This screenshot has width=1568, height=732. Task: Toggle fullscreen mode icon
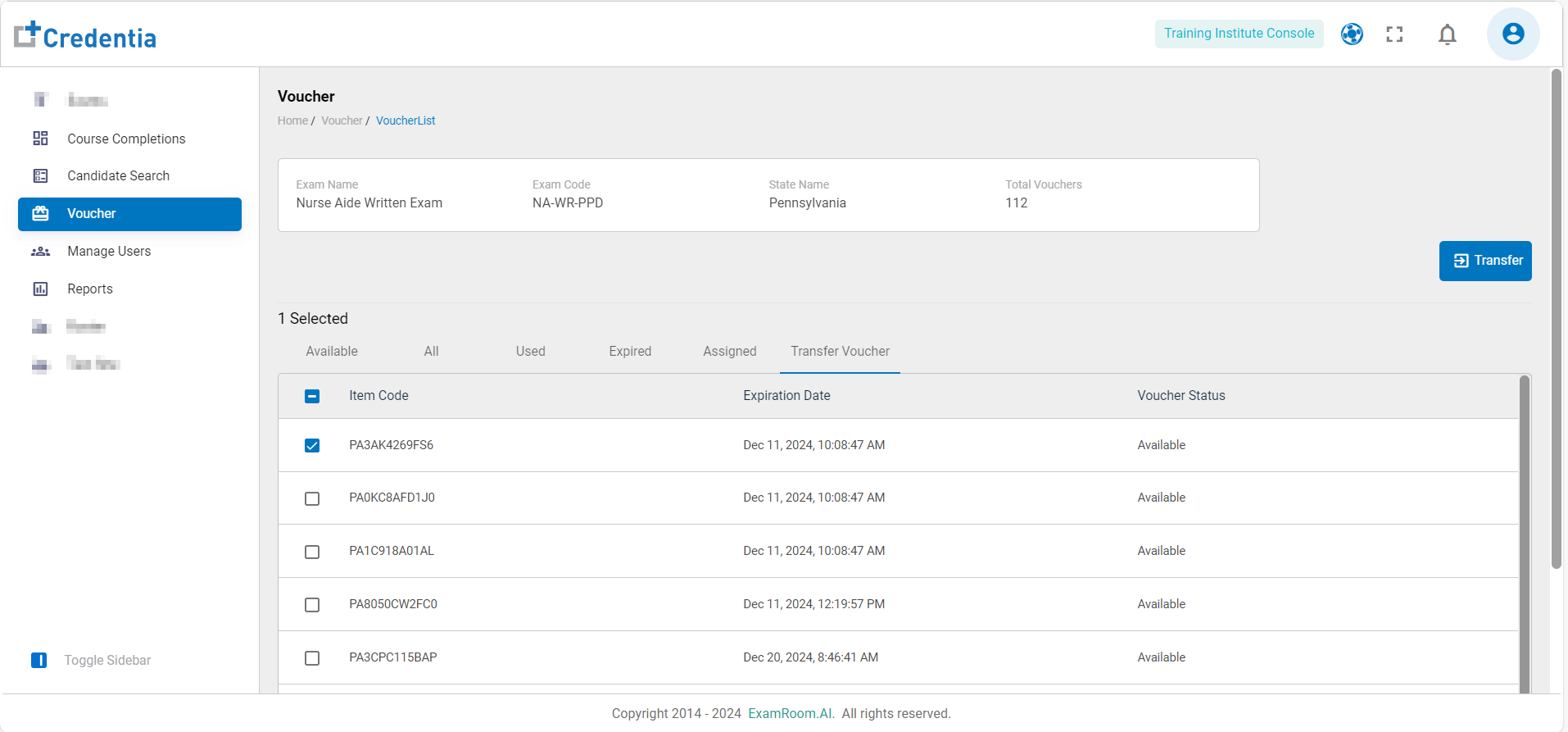pos(1394,34)
